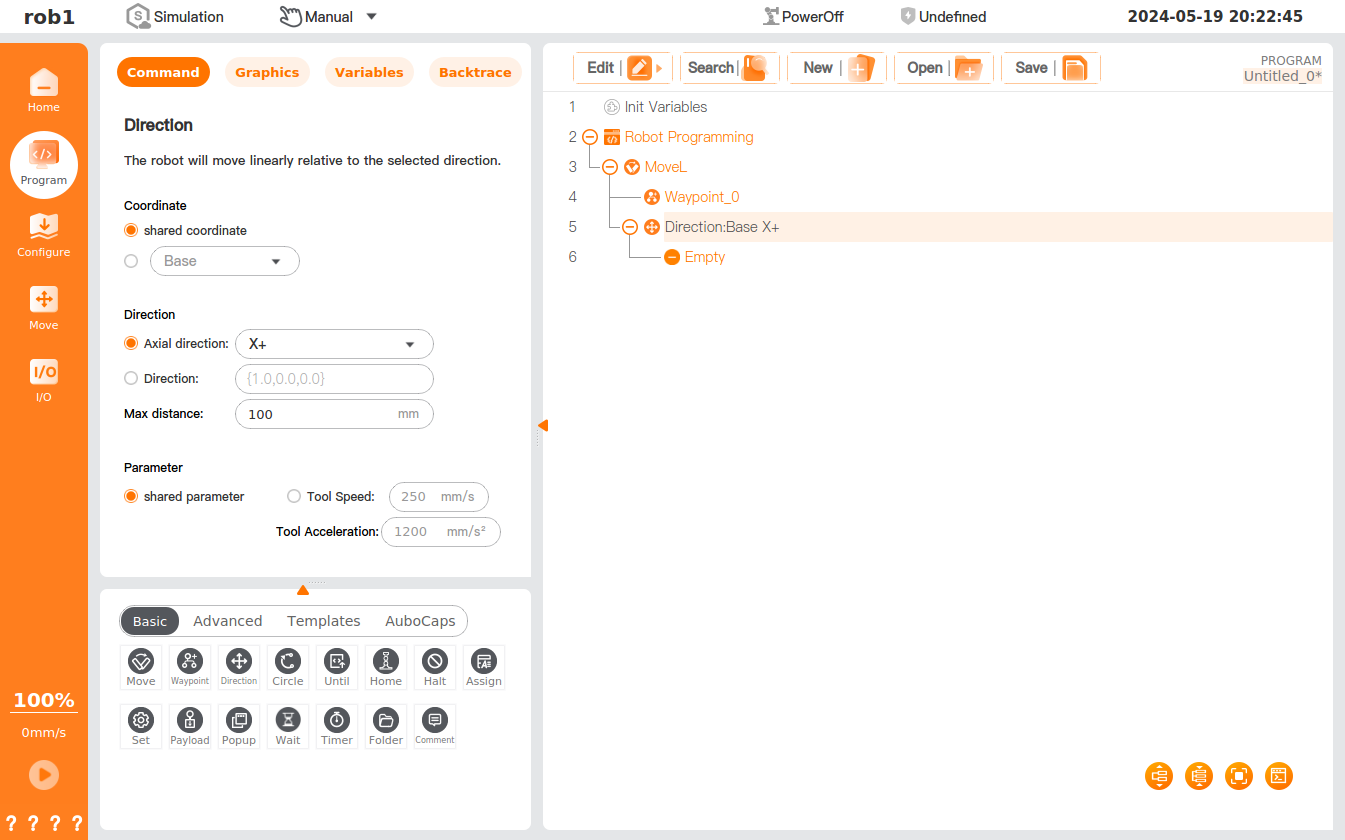This screenshot has width=1345, height=840.
Task: Collapse the MoveL tree node
Action: [609, 167]
